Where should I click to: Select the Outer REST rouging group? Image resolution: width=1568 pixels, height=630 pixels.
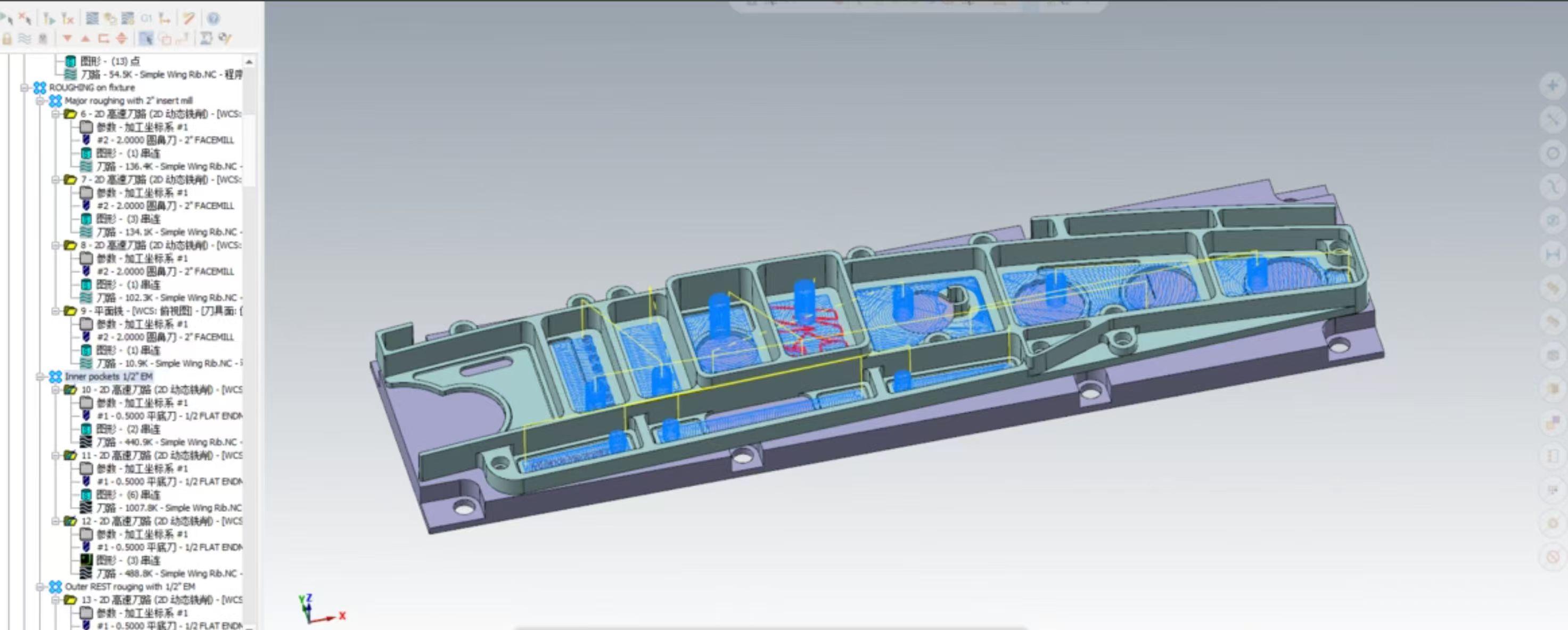130,587
